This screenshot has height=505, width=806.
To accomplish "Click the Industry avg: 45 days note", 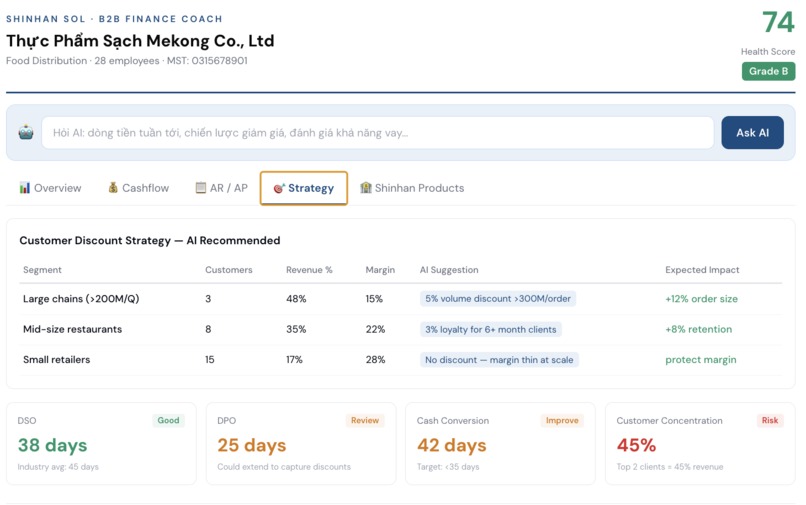I will point(58,467).
